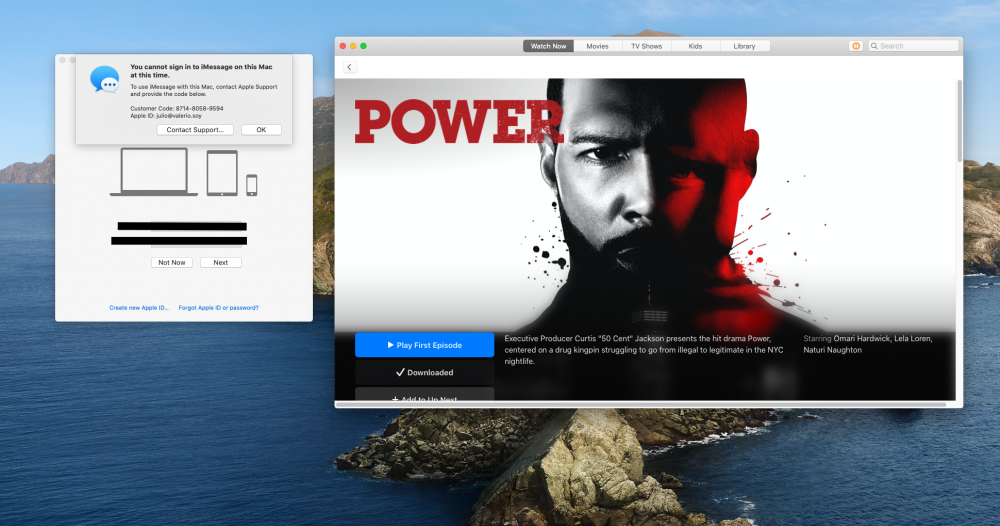Click Add to Up Next button
Viewport: 1000px width, 526px height.
[x=425, y=395]
